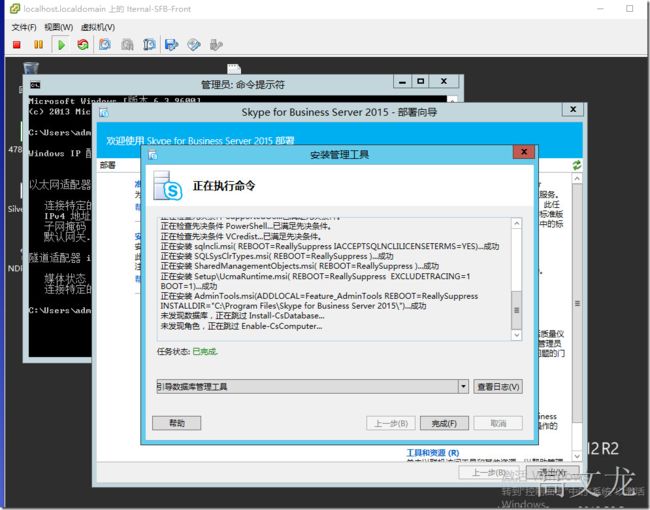
Task: Click the log output scroll-down arrow
Action: pos(517,335)
